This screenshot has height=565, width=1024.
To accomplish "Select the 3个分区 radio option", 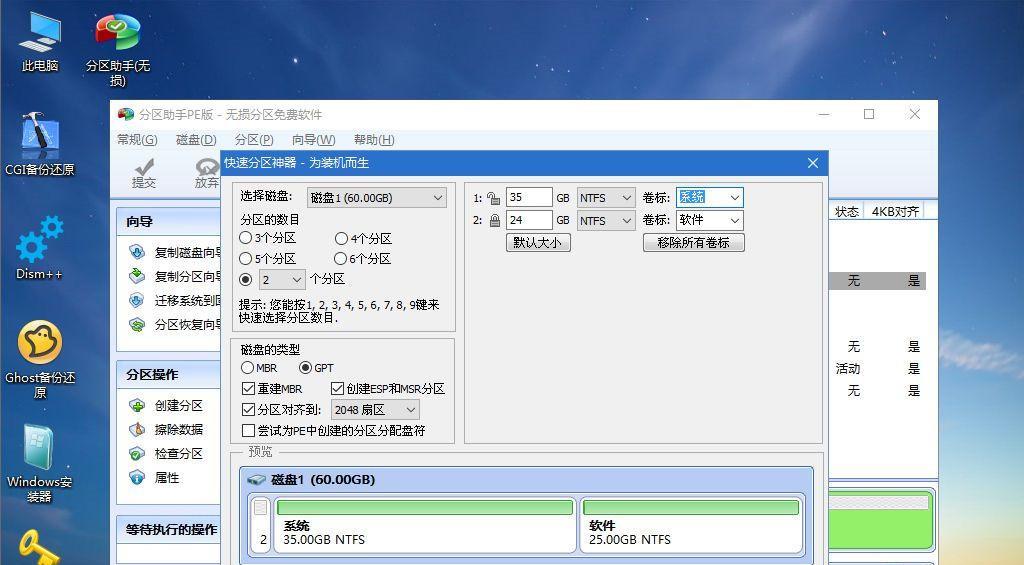I will point(246,238).
